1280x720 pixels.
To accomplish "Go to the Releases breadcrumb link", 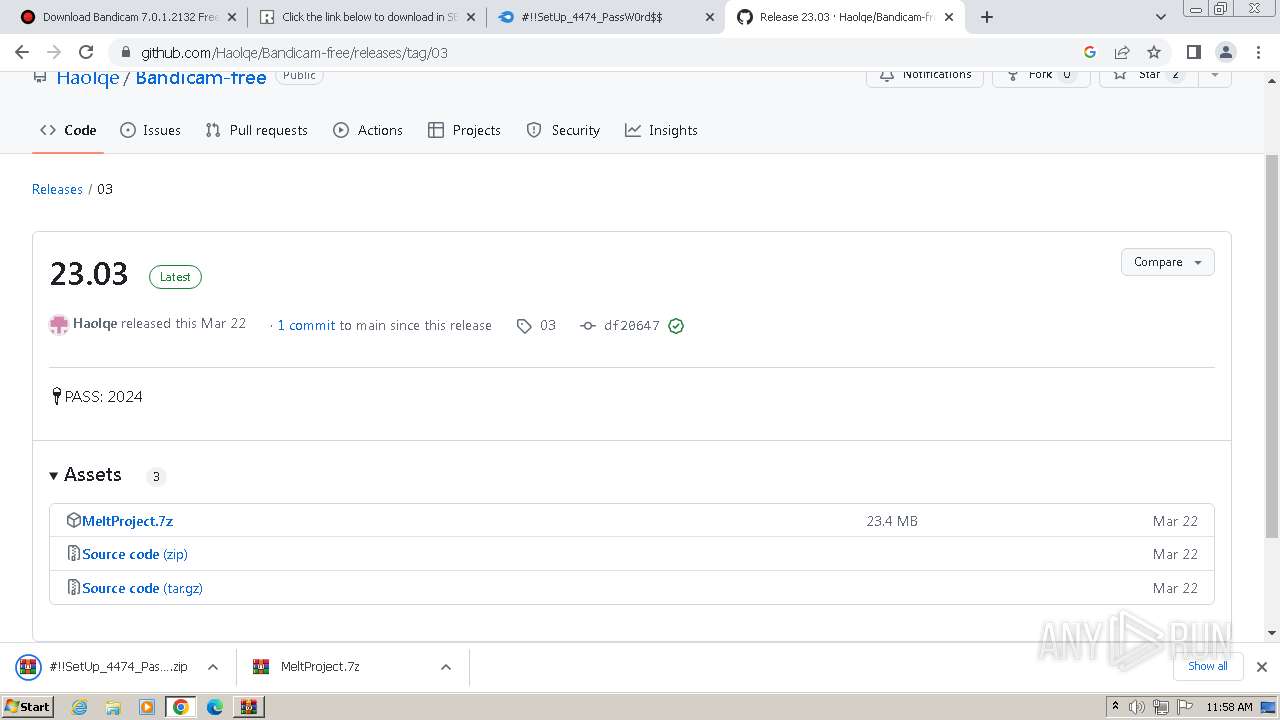I will [x=57, y=189].
